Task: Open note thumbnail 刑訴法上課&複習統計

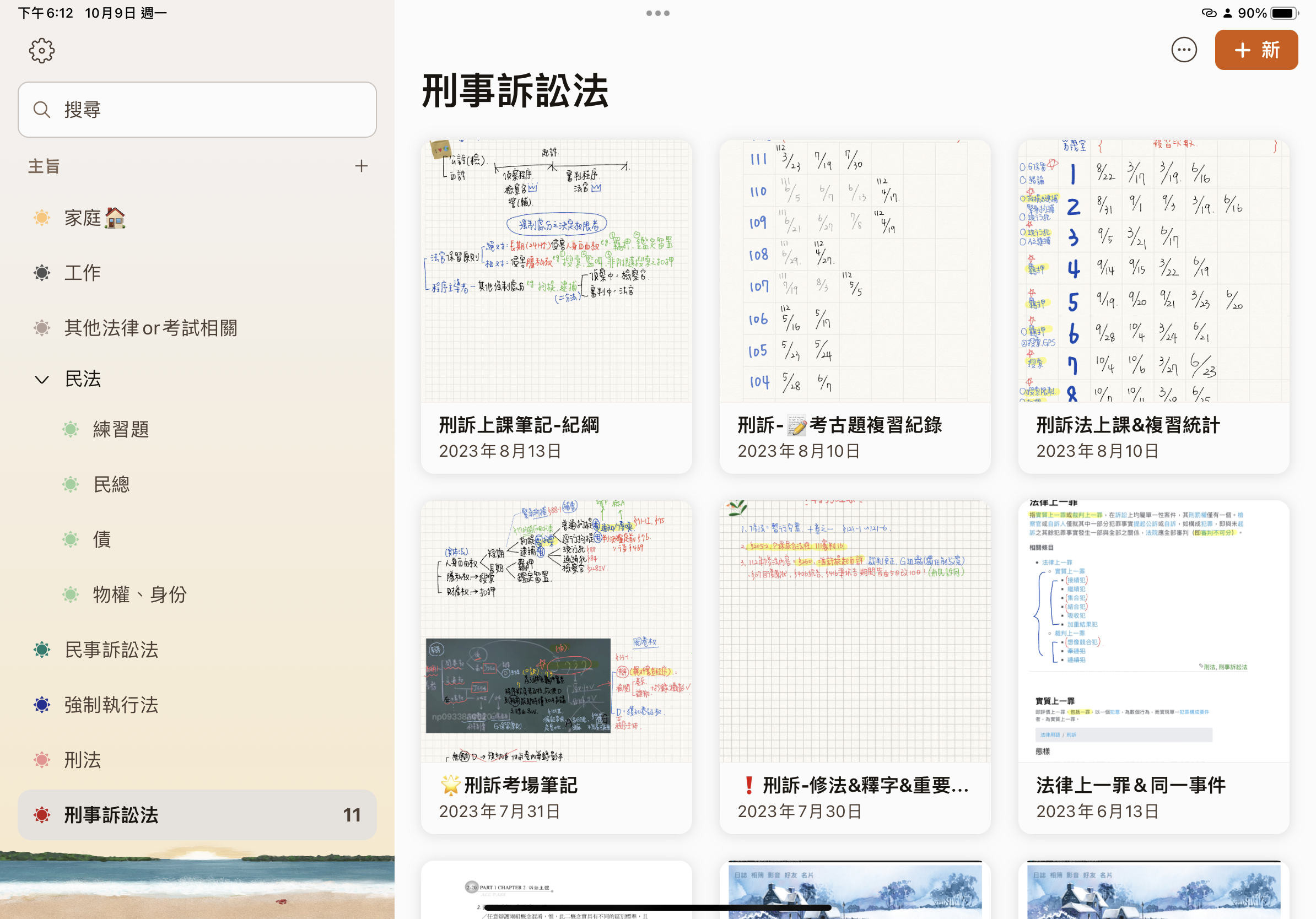Action: (1153, 271)
